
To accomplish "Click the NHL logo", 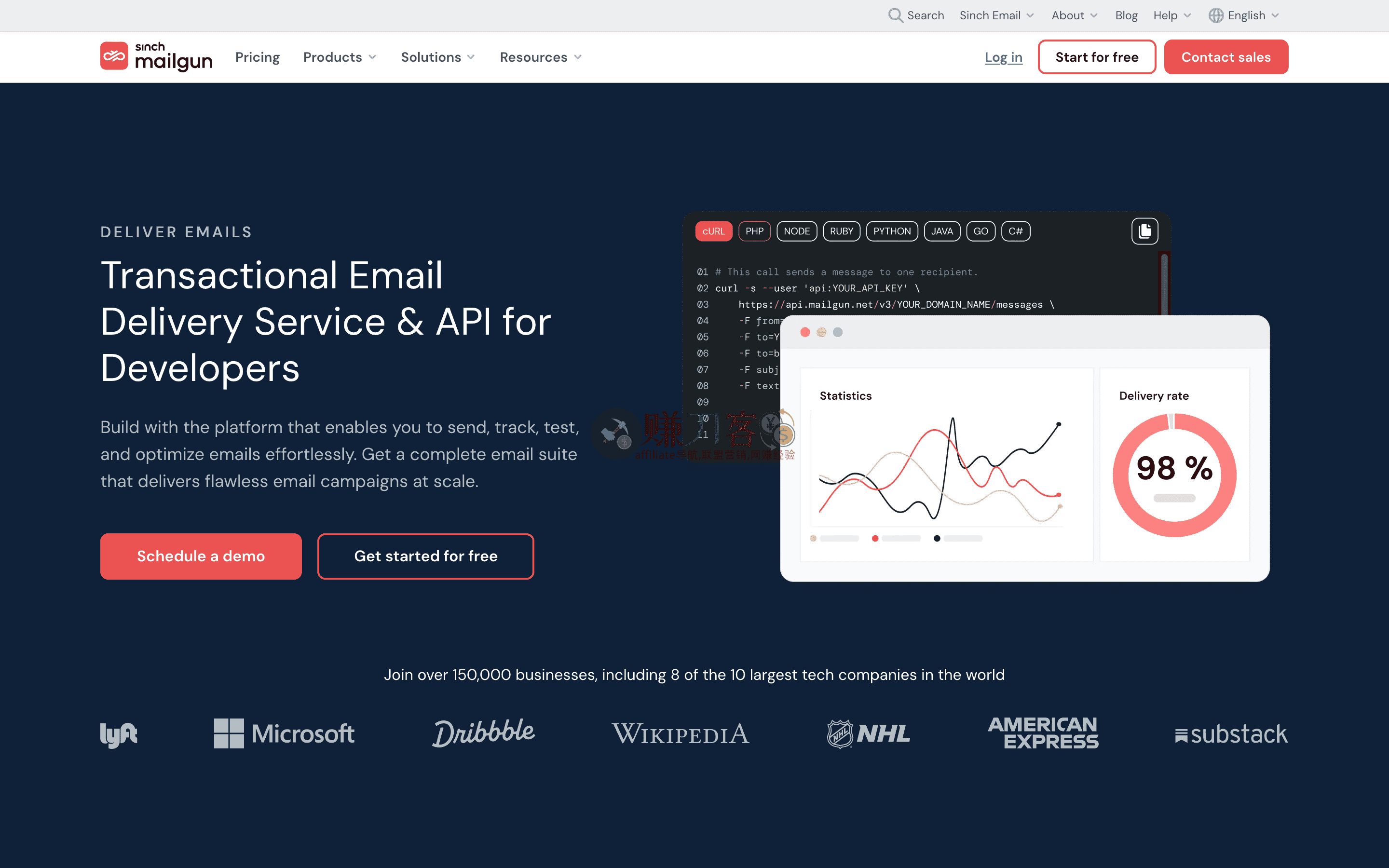I will click(868, 733).
